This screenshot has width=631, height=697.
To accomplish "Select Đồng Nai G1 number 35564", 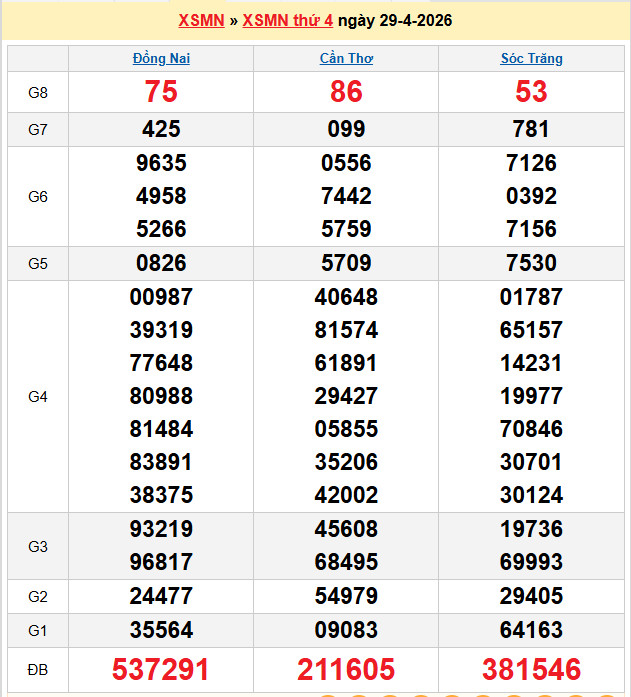I will pos(161,630).
